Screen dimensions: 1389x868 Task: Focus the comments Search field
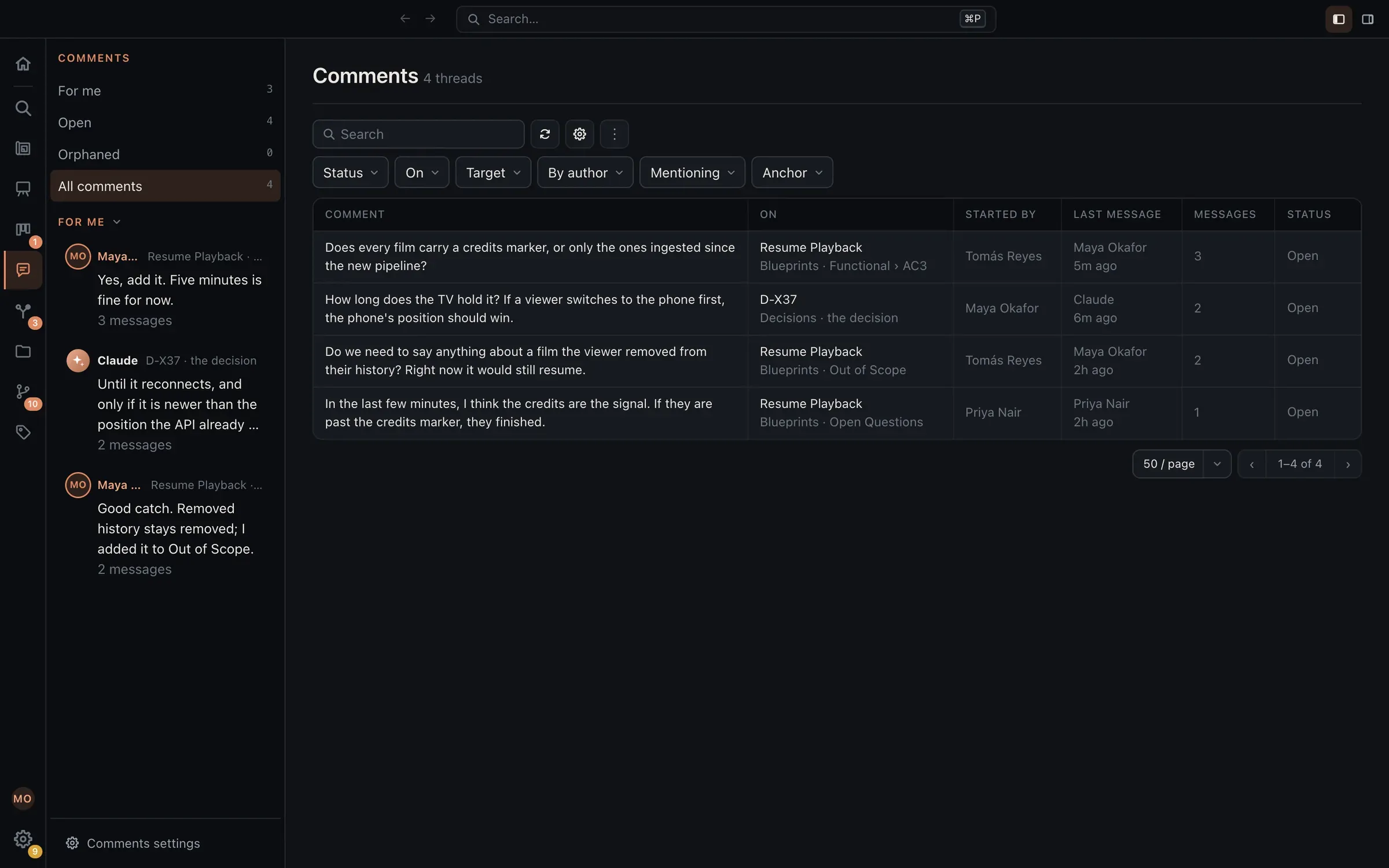click(x=418, y=134)
